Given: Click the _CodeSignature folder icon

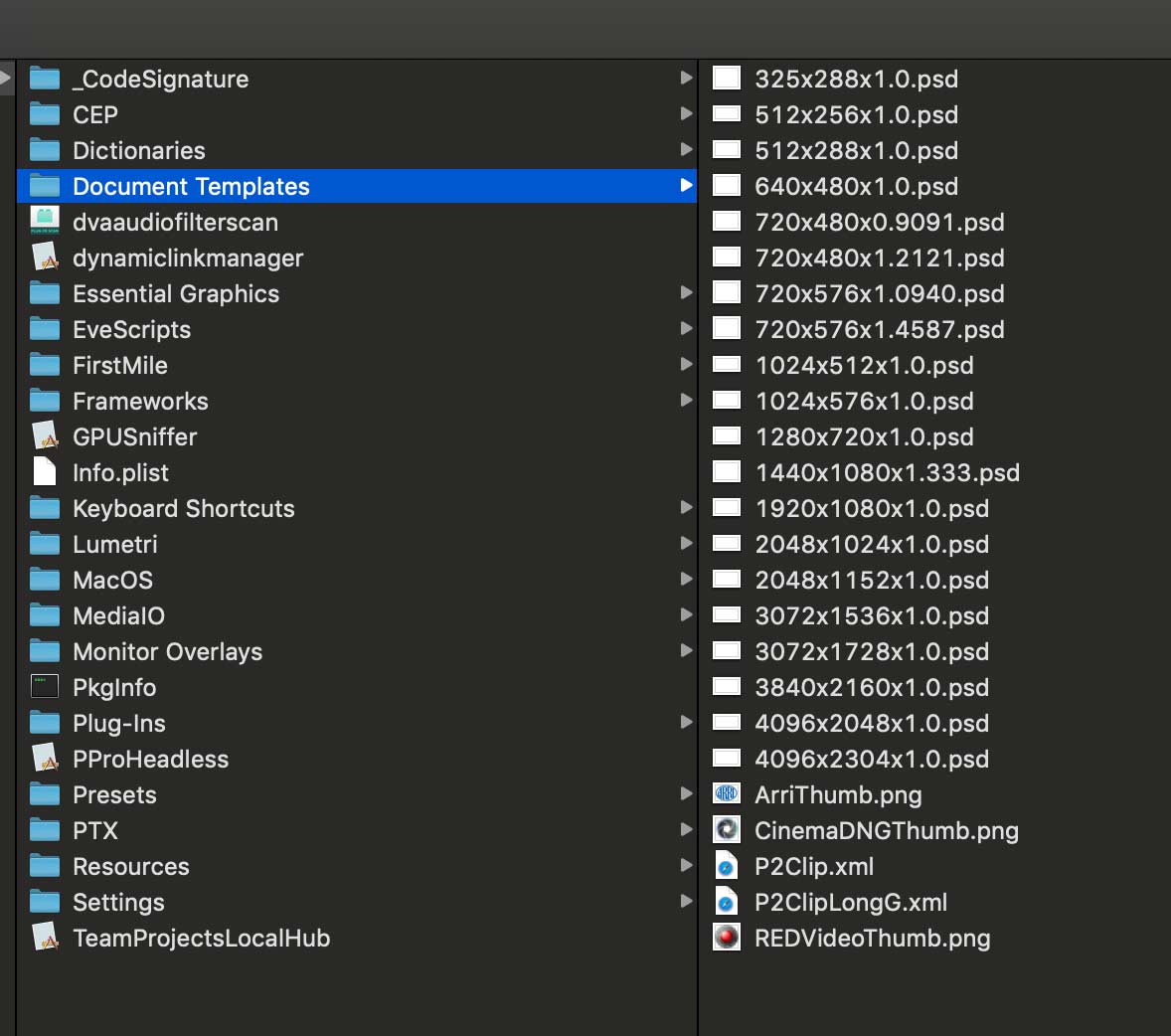Looking at the screenshot, I should tap(45, 79).
